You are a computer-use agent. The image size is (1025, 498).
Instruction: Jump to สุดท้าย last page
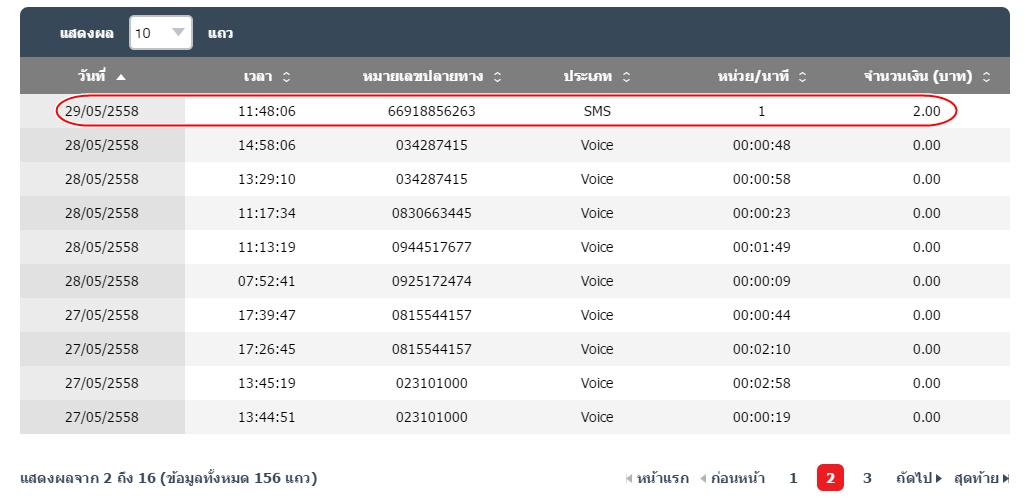point(981,478)
